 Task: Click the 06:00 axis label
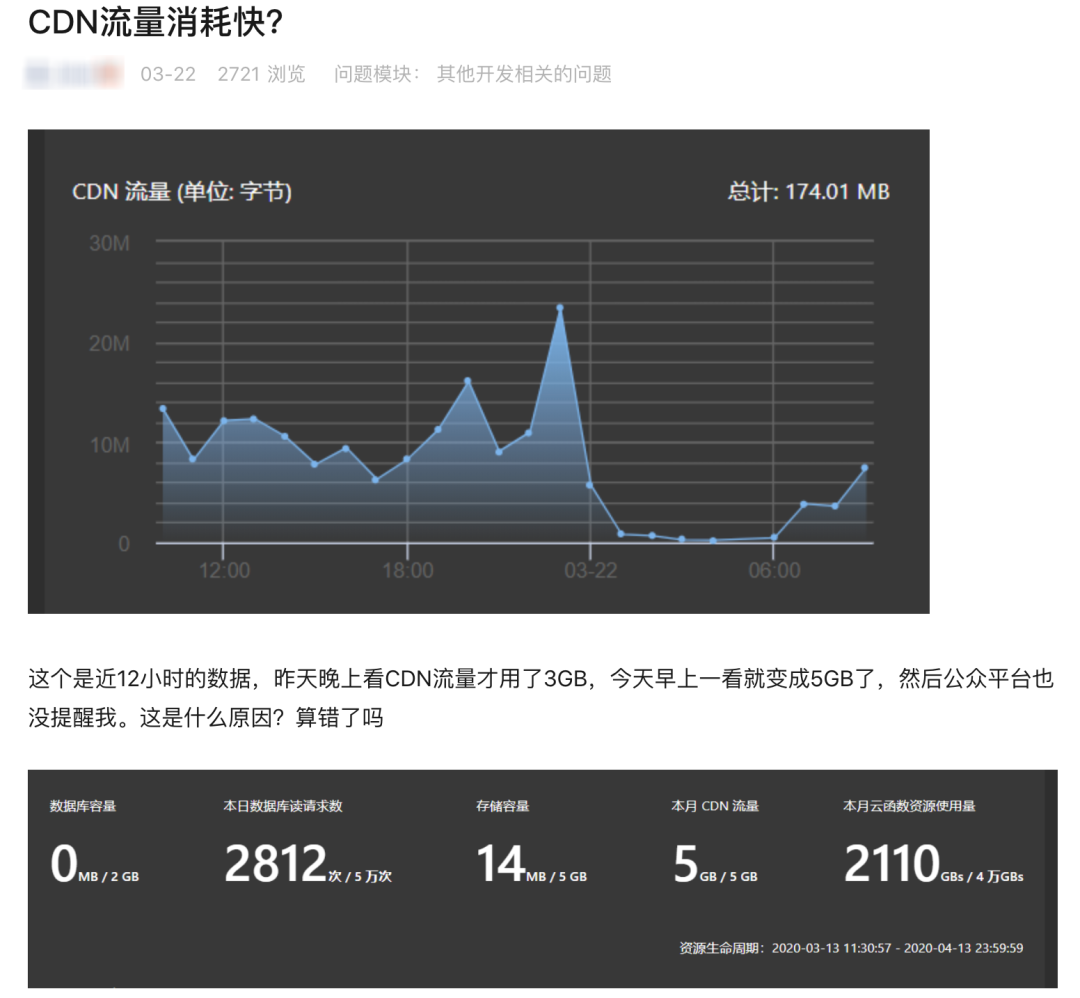tap(776, 570)
